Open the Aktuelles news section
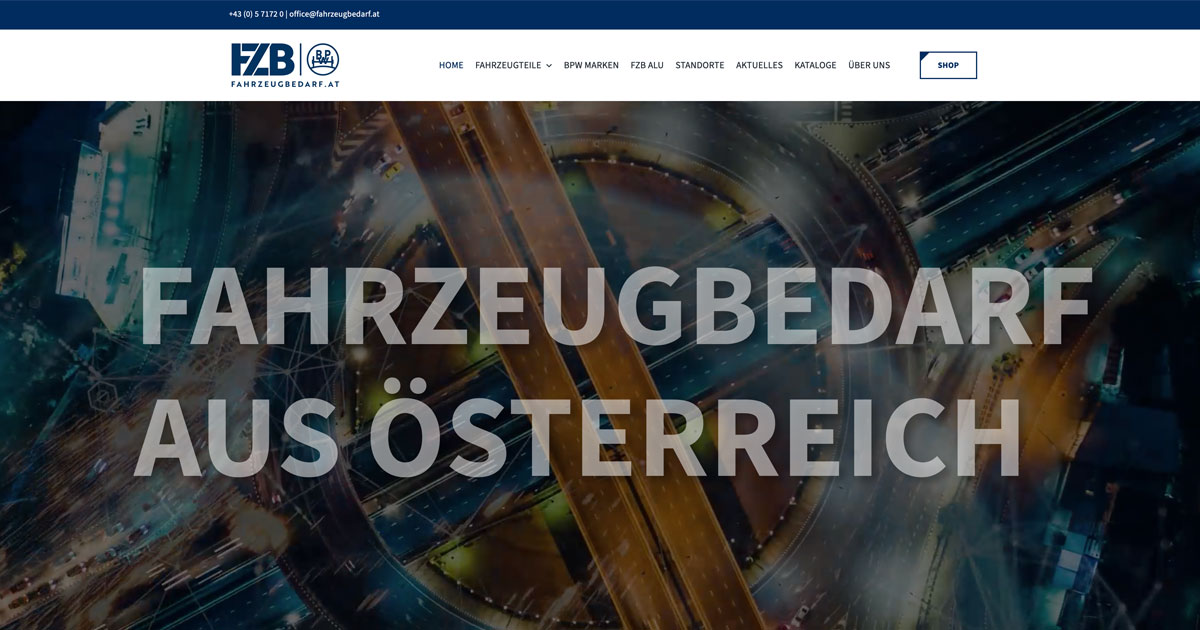The height and width of the screenshot is (630, 1200). click(x=759, y=65)
